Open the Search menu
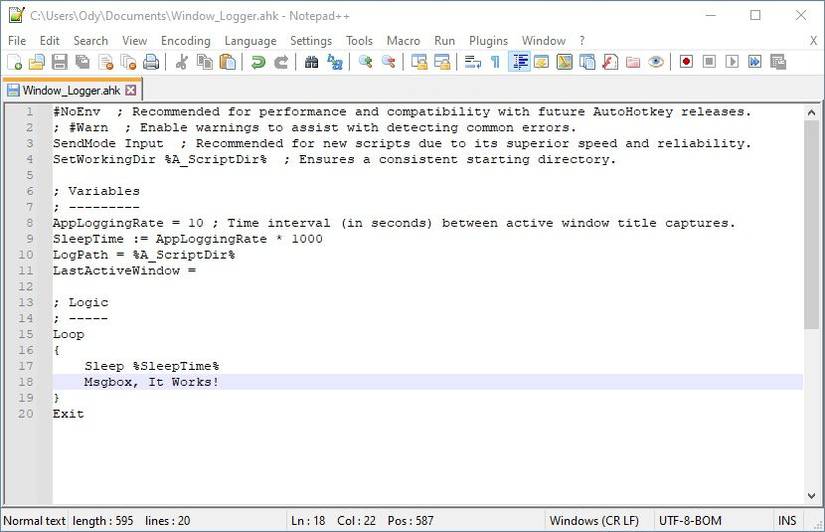 click(x=90, y=41)
